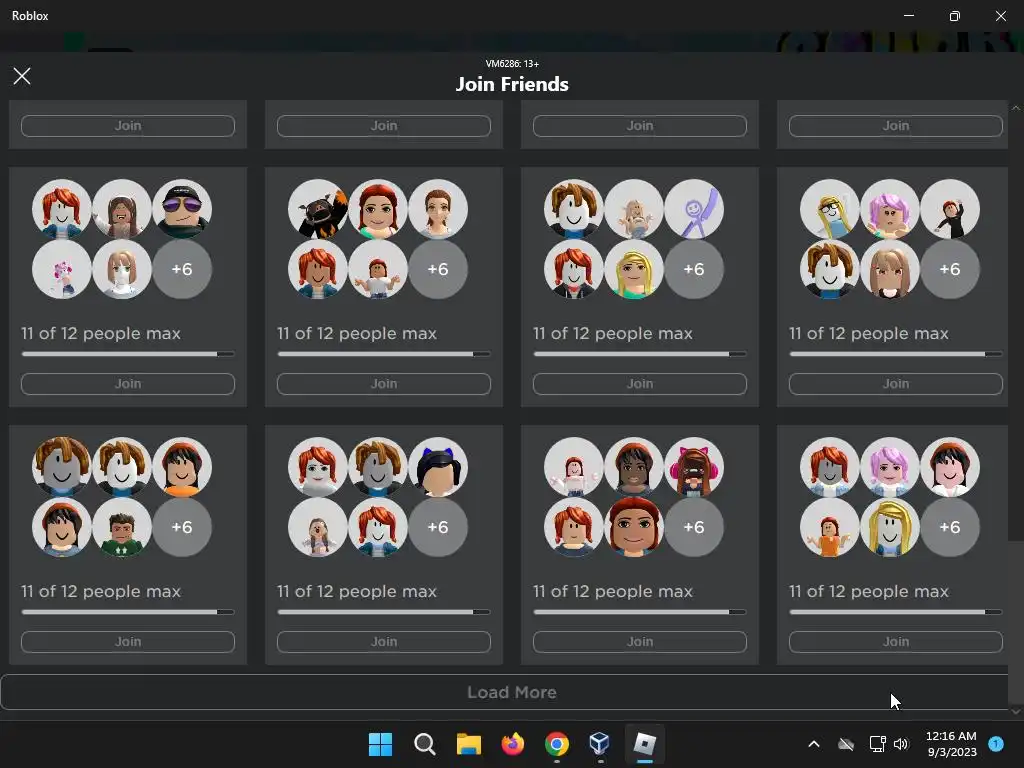Click the "11 of 12 people max" text in the cat creature card
The image size is (1024, 768).
(357, 334)
